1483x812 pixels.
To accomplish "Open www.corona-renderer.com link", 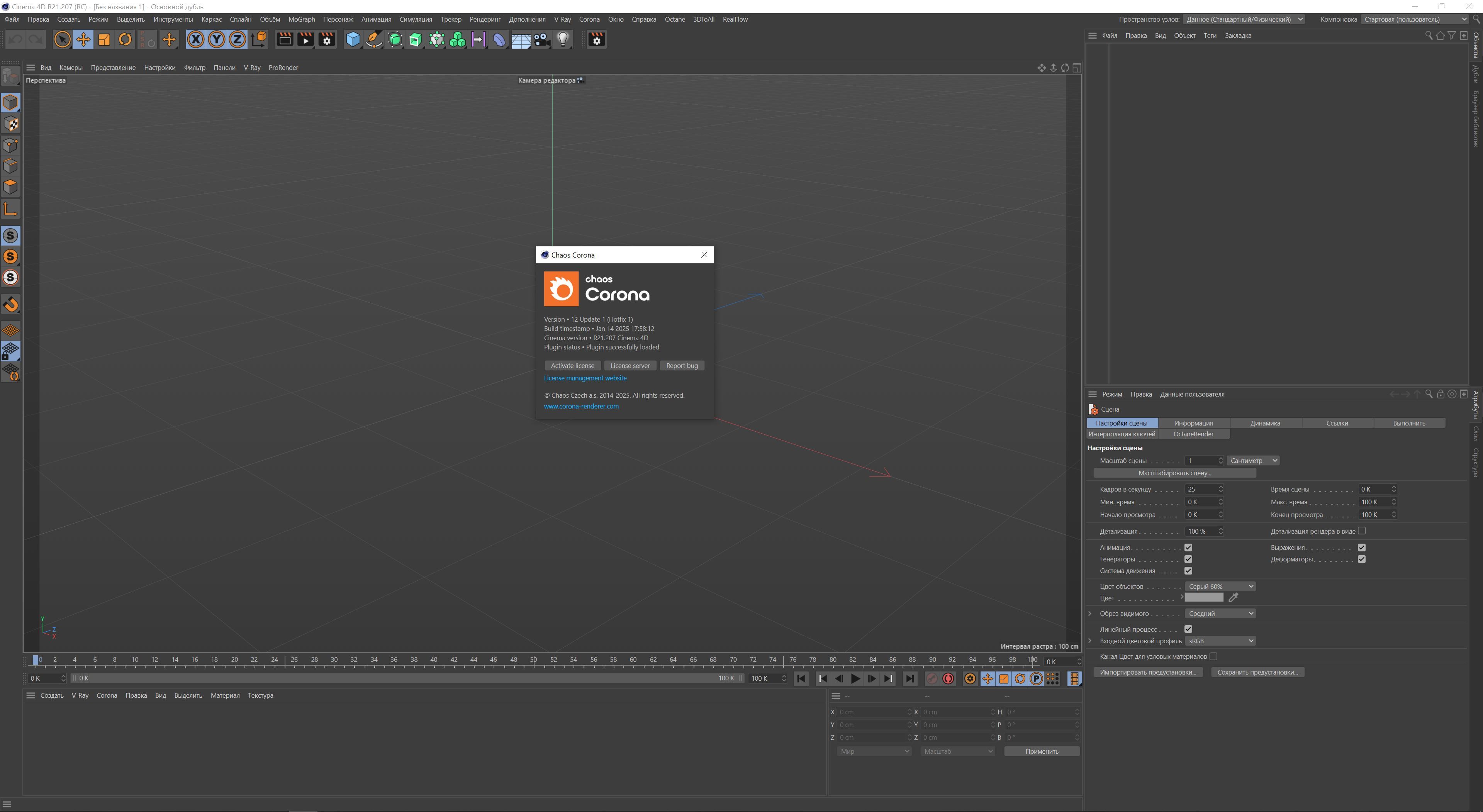I will (581, 406).
